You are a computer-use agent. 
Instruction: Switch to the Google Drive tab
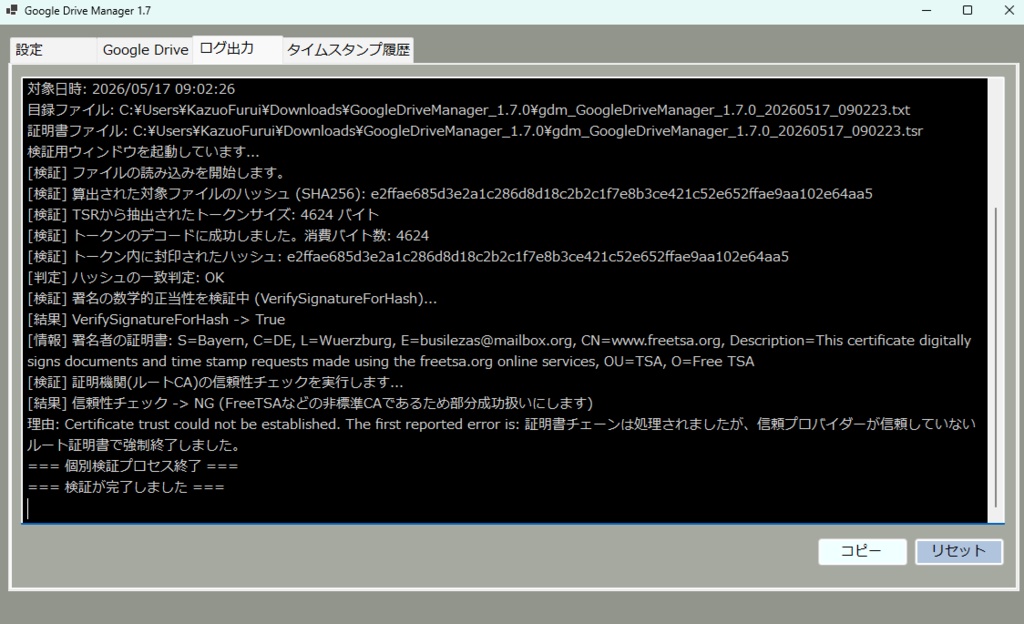click(145, 50)
